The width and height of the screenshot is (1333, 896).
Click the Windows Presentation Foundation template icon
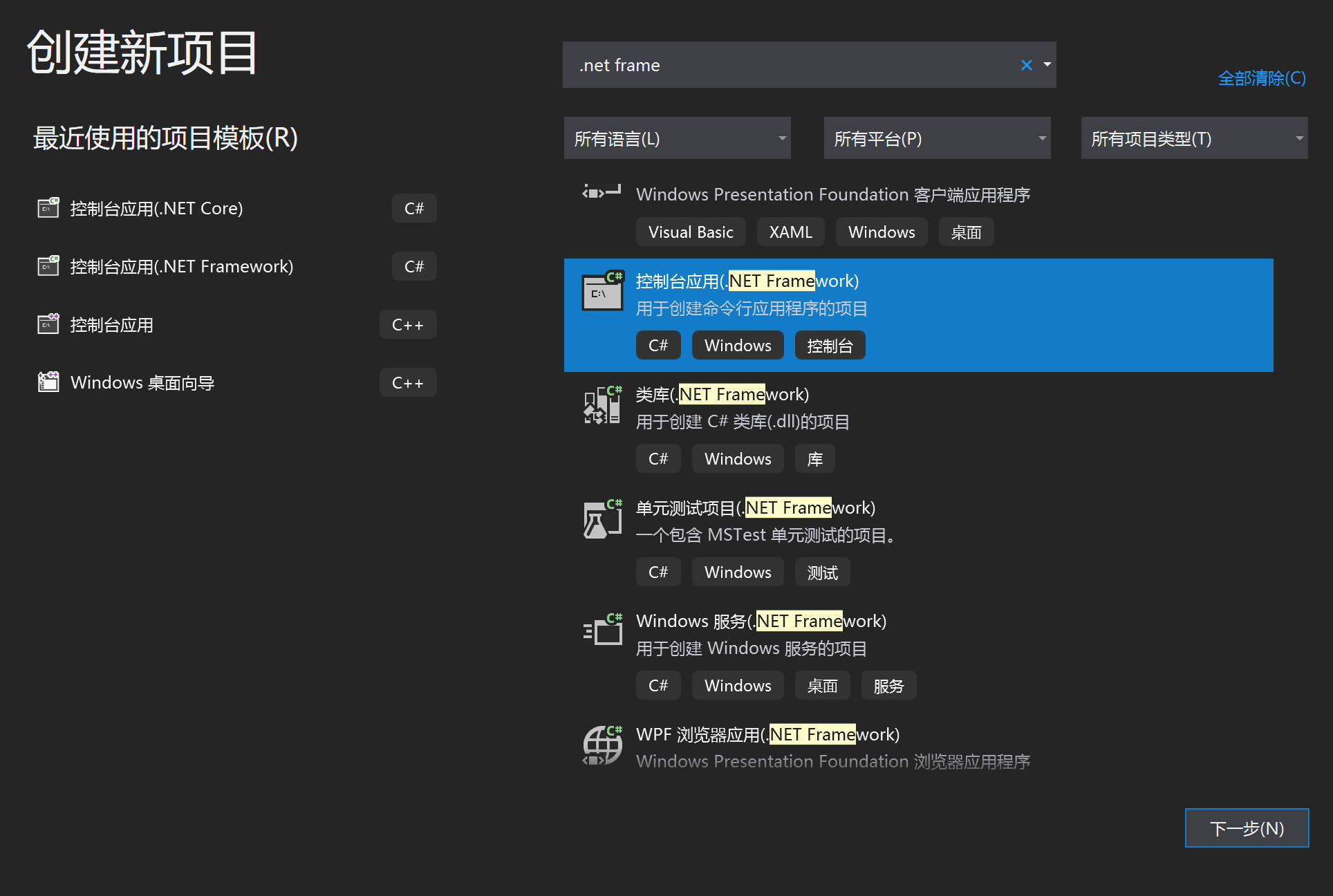602,192
